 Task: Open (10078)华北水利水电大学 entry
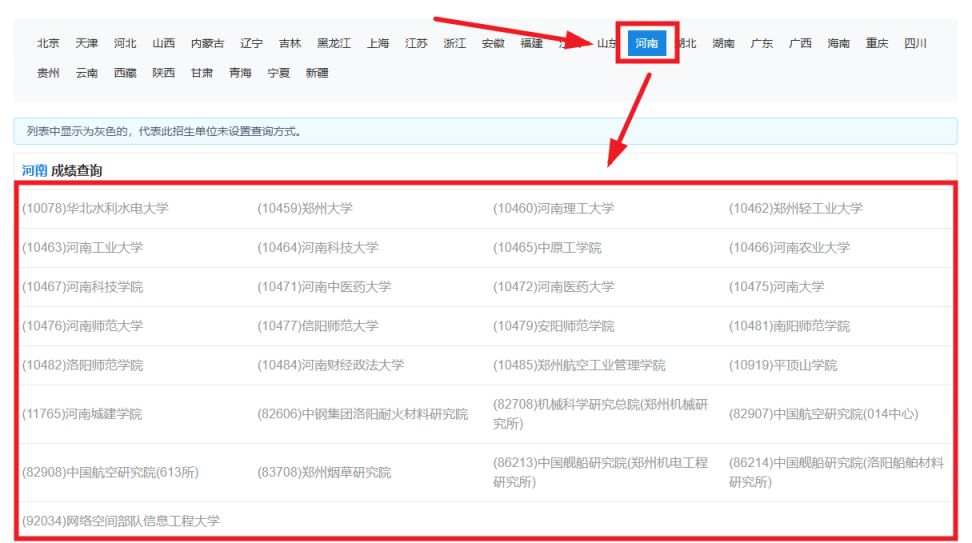click(95, 208)
